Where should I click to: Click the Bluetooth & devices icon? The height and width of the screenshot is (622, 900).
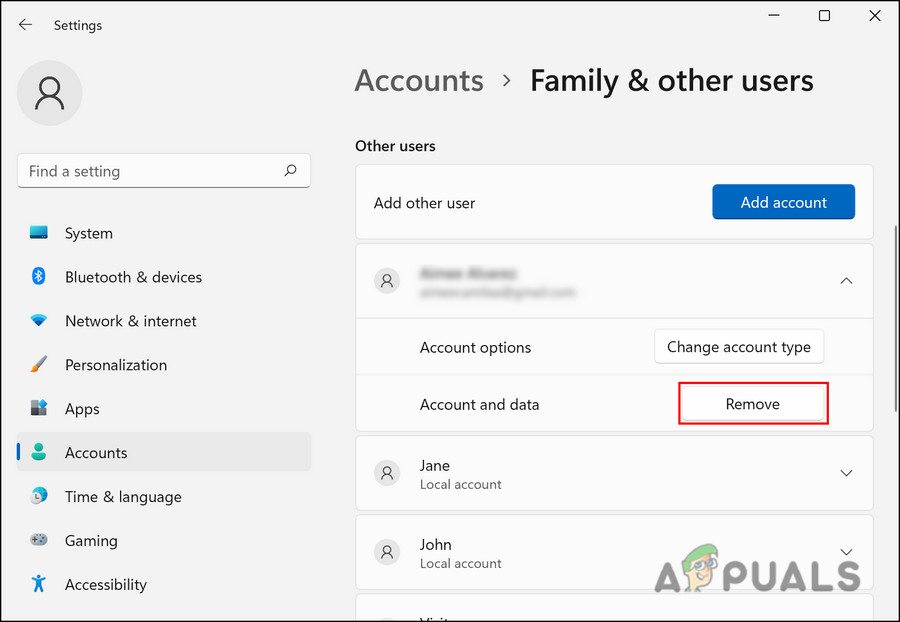tap(39, 277)
